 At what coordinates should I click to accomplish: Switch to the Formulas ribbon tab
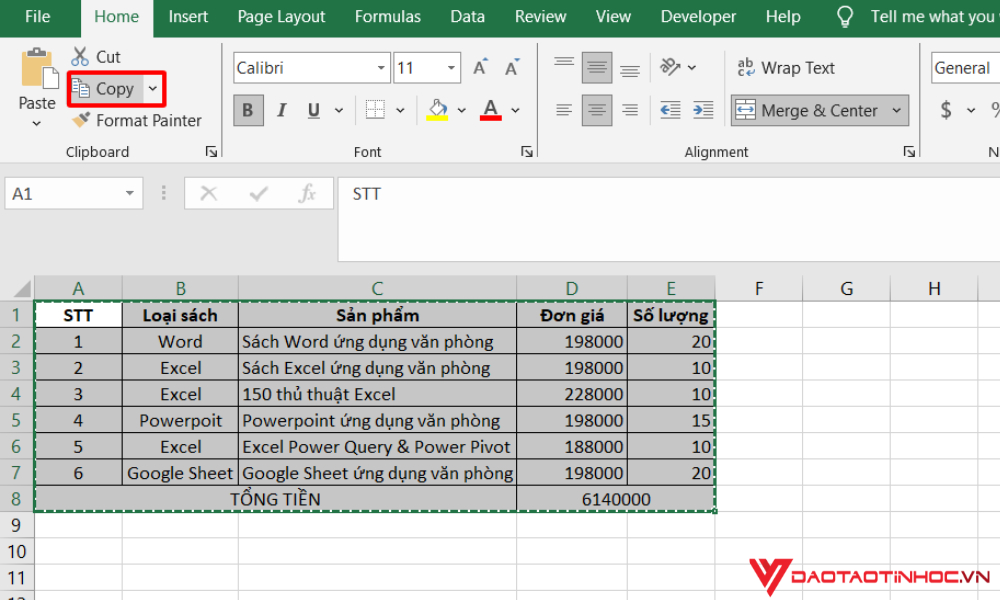click(387, 17)
